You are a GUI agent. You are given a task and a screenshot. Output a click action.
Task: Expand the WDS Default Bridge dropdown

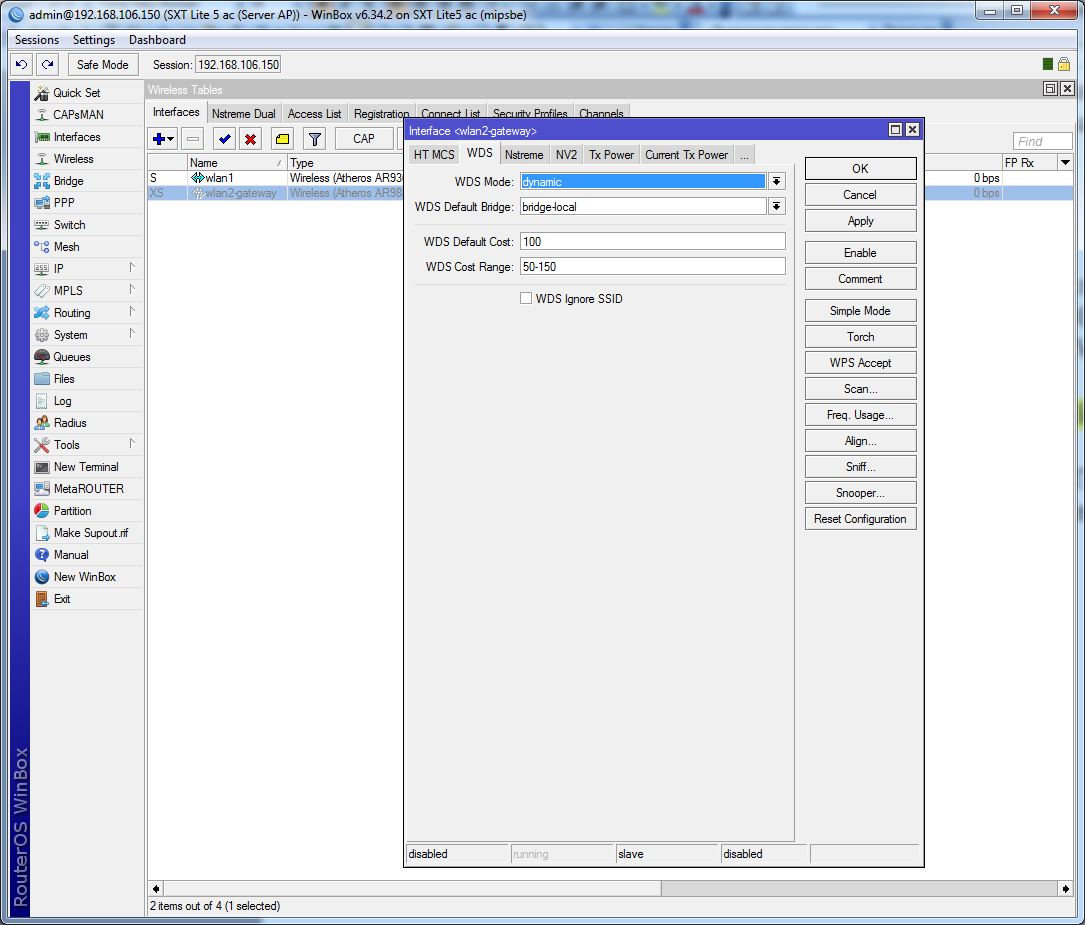coord(776,207)
